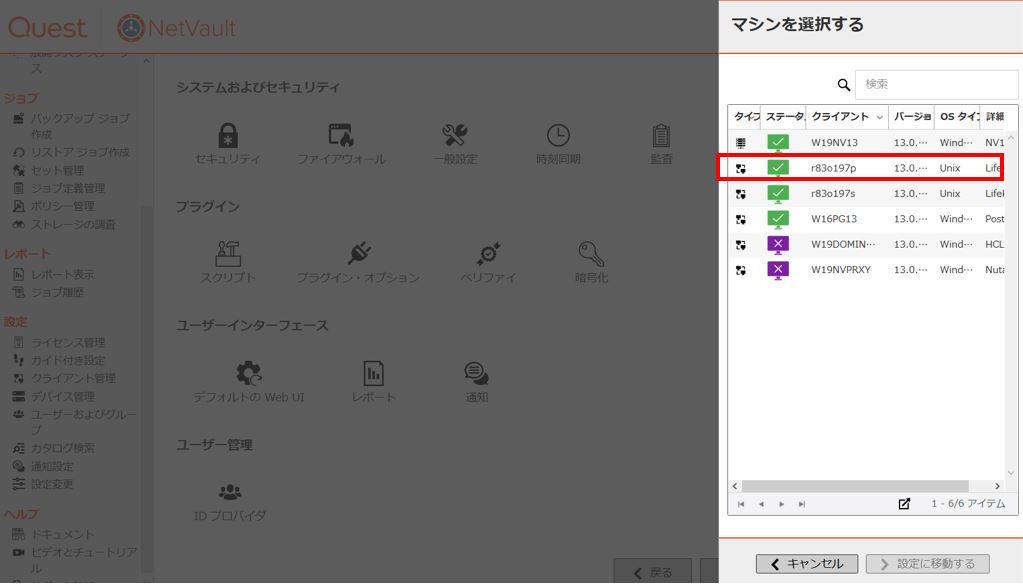Open 設定変更 in sidebar

tap(52, 484)
